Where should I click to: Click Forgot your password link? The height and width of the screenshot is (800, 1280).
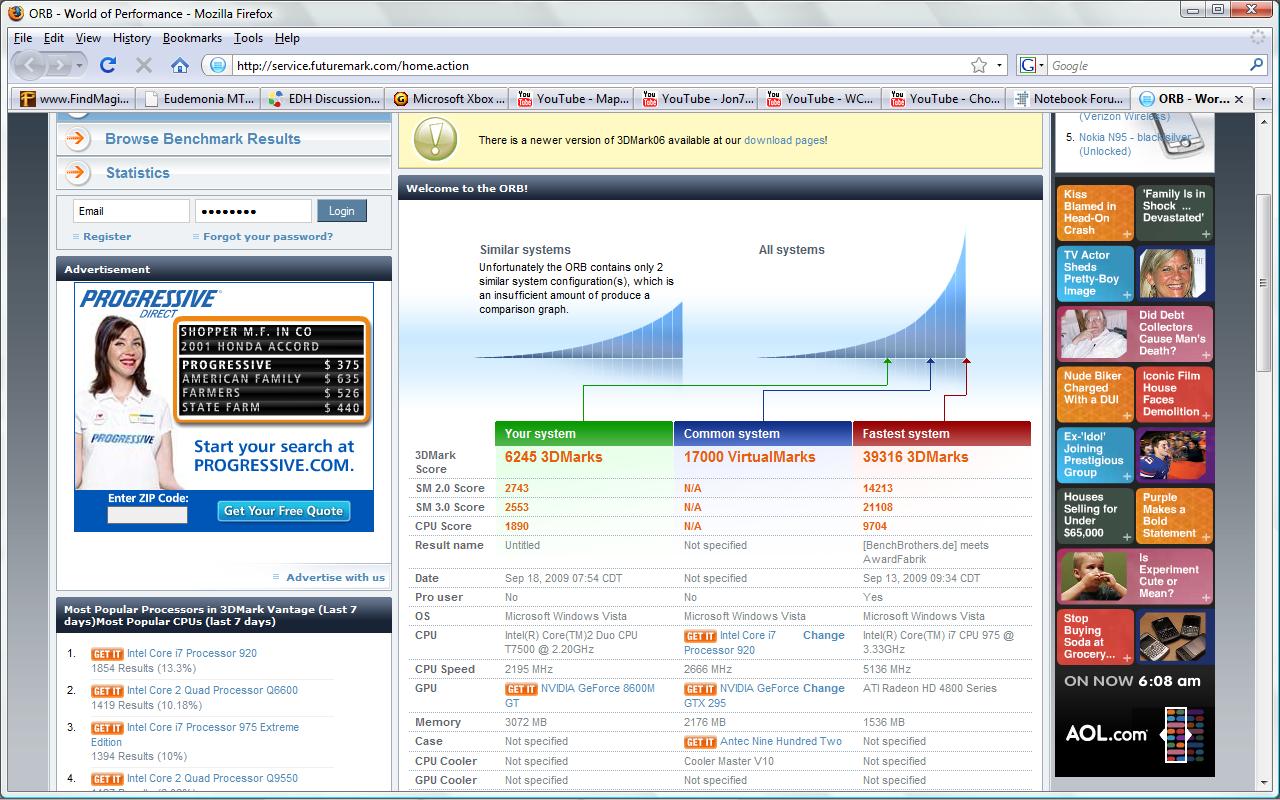pos(268,237)
